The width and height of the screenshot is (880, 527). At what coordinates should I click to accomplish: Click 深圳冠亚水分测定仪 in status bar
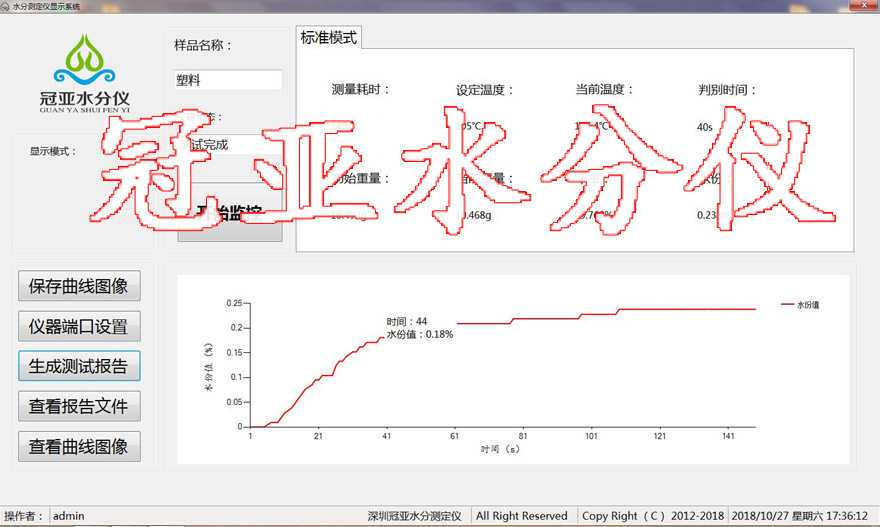point(414,516)
